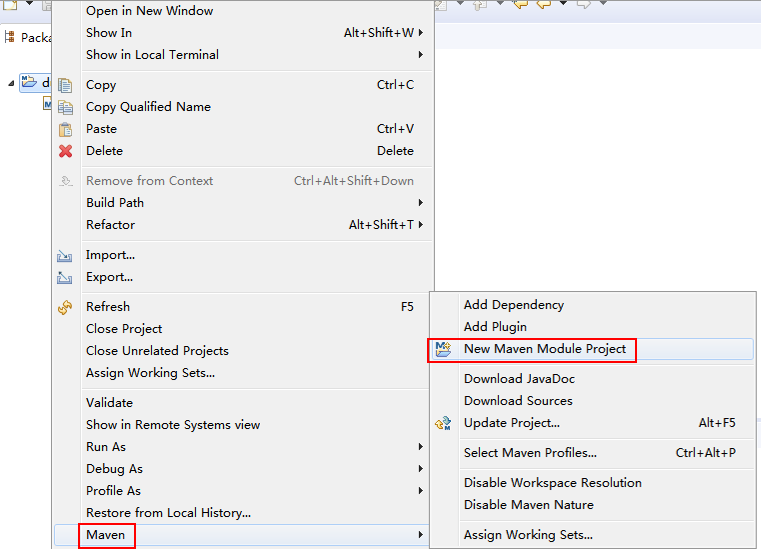Click the Package Explorer view icon
Viewport: 761px width, 549px height.
pyautogui.click(x=9, y=37)
